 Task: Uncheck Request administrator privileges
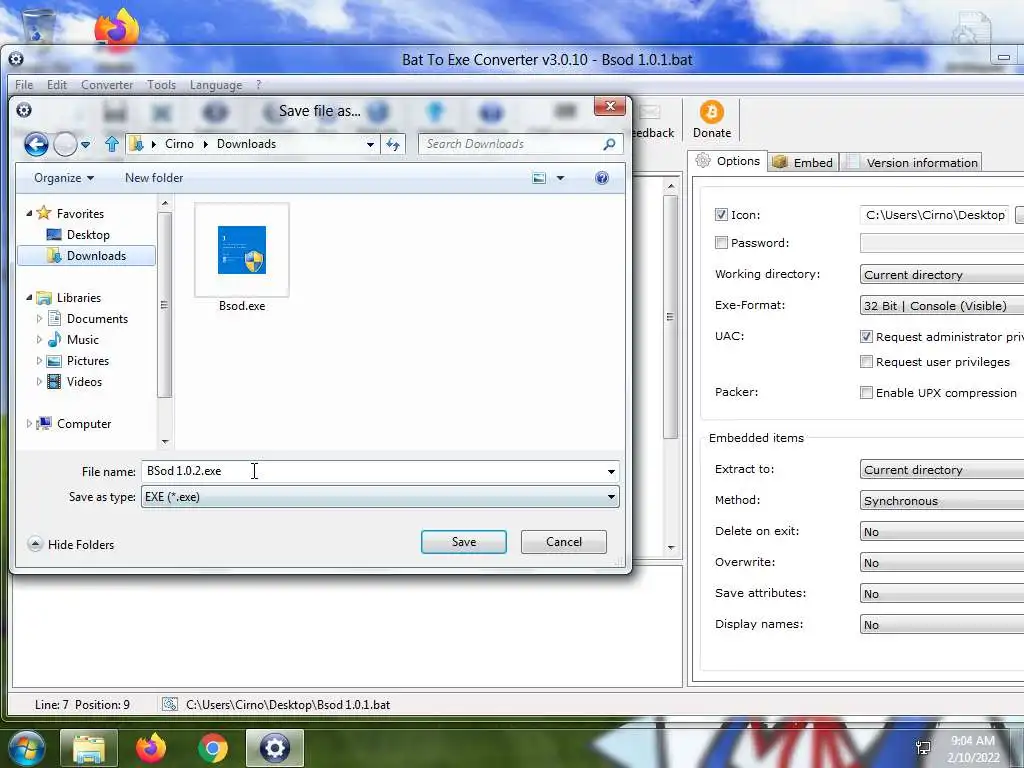coord(866,337)
